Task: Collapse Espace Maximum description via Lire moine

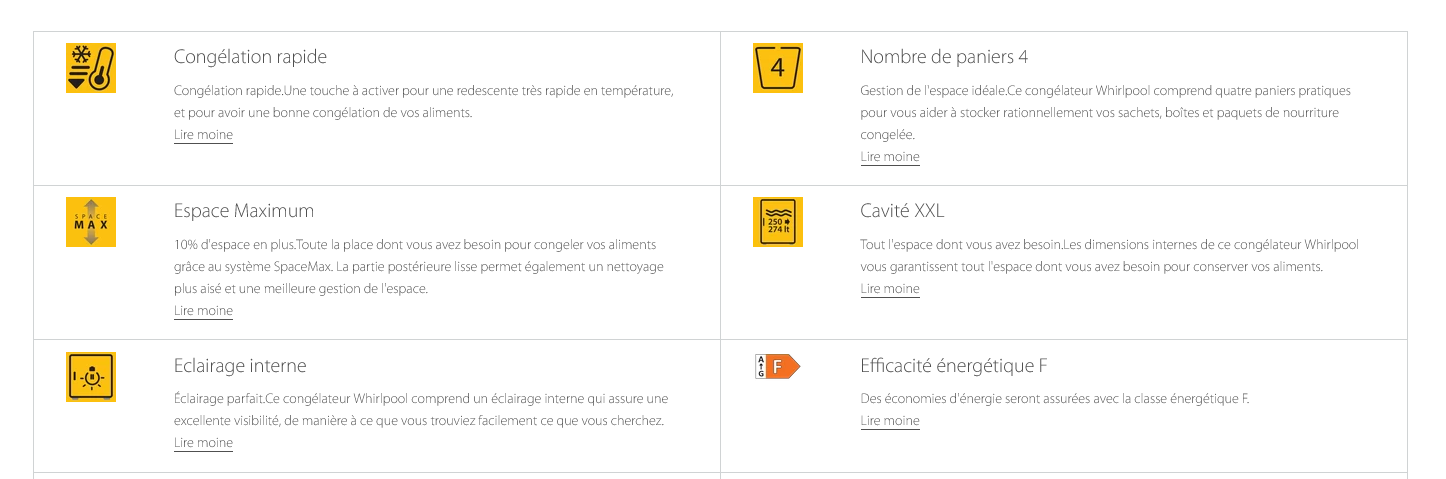Action: [203, 311]
